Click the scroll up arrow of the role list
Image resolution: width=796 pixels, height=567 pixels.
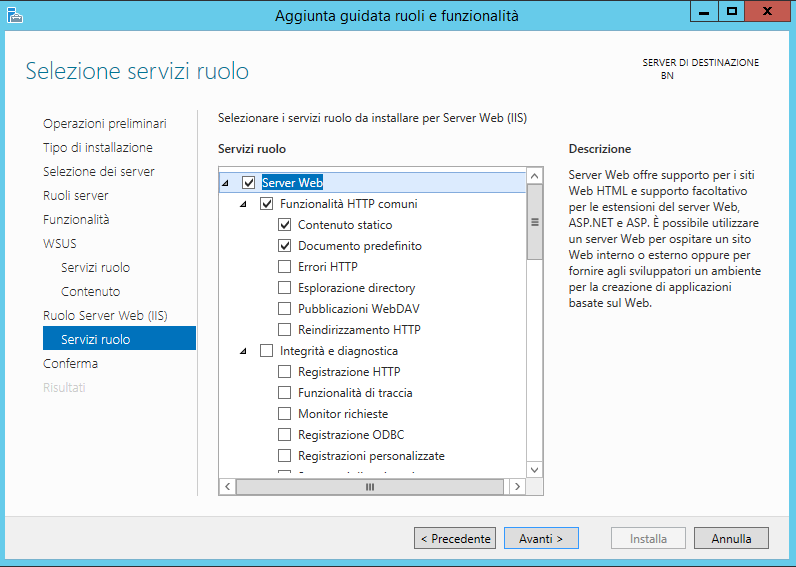534,176
